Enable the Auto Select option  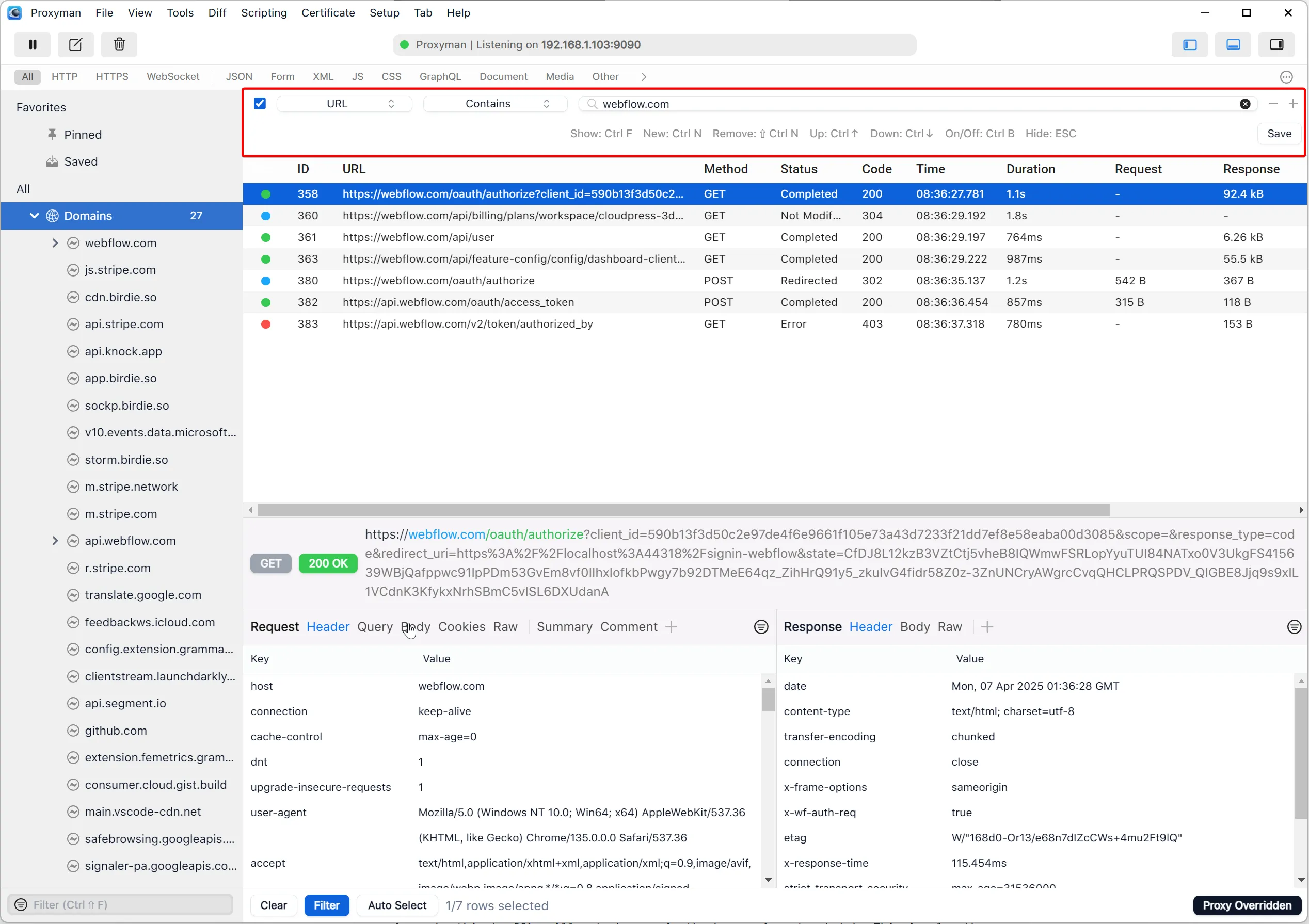coord(397,905)
